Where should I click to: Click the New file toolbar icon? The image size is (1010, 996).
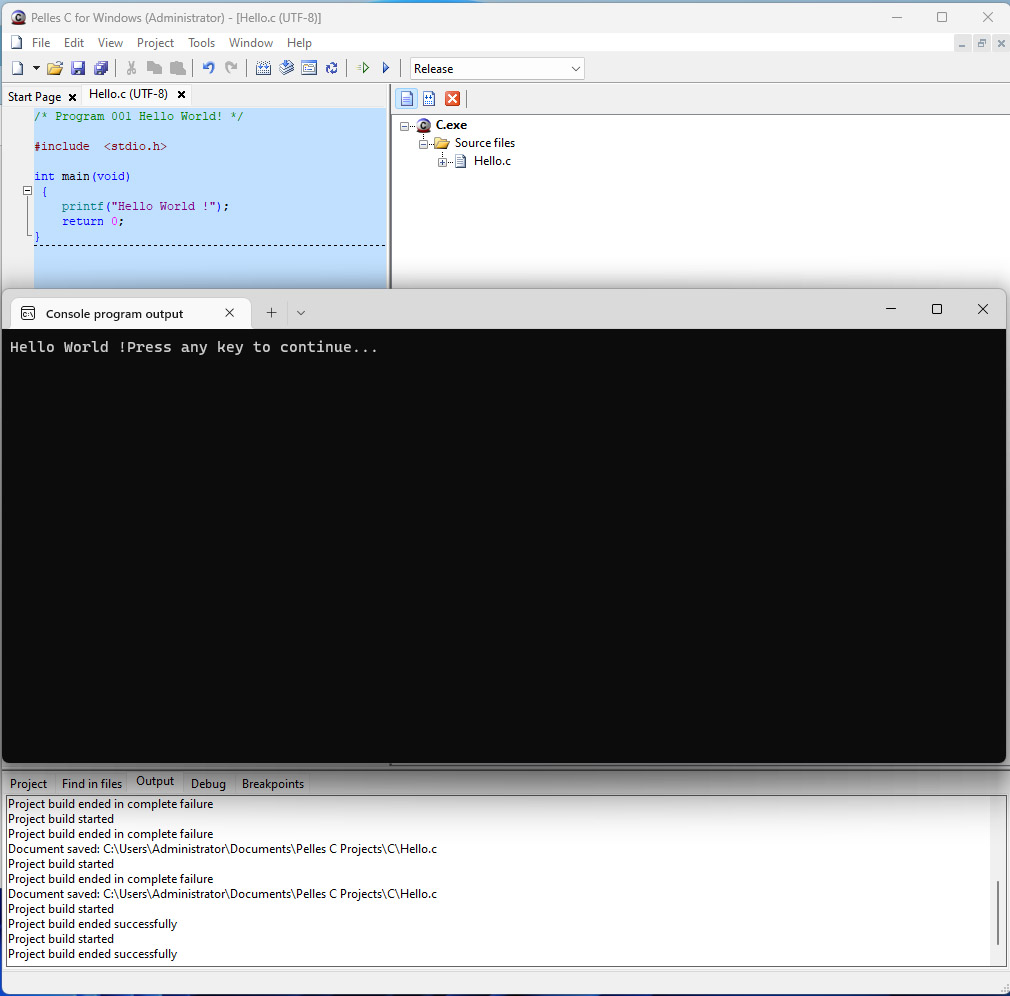pos(17,68)
